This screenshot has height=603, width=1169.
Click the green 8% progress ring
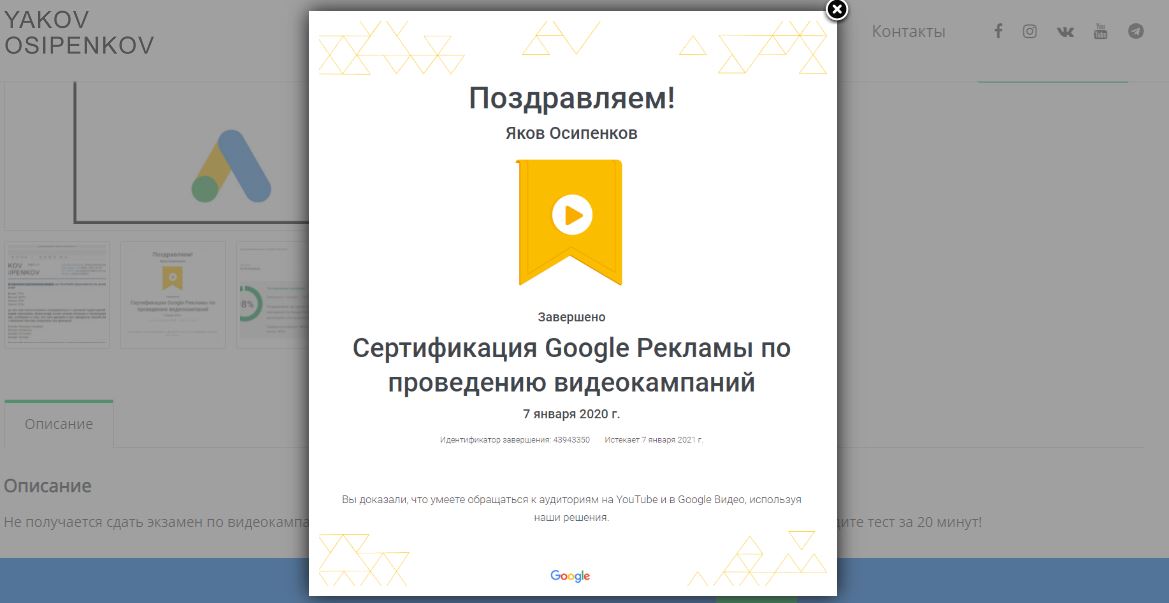pyautogui.click(x=248, y=304)
